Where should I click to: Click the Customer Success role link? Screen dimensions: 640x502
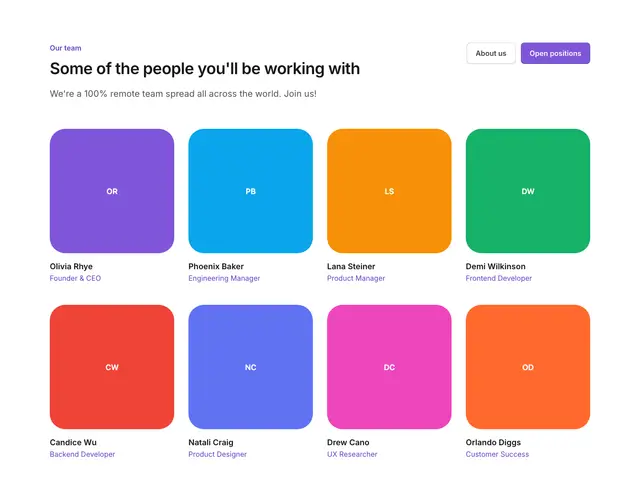pyautogui.click(x=497, y=454)
